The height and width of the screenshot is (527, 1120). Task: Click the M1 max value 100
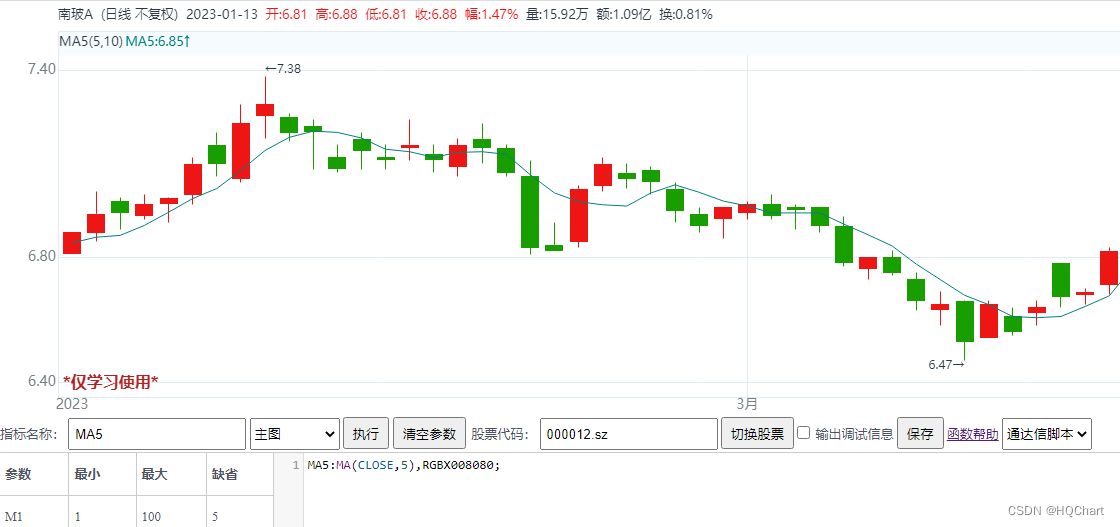click(151, 516)
